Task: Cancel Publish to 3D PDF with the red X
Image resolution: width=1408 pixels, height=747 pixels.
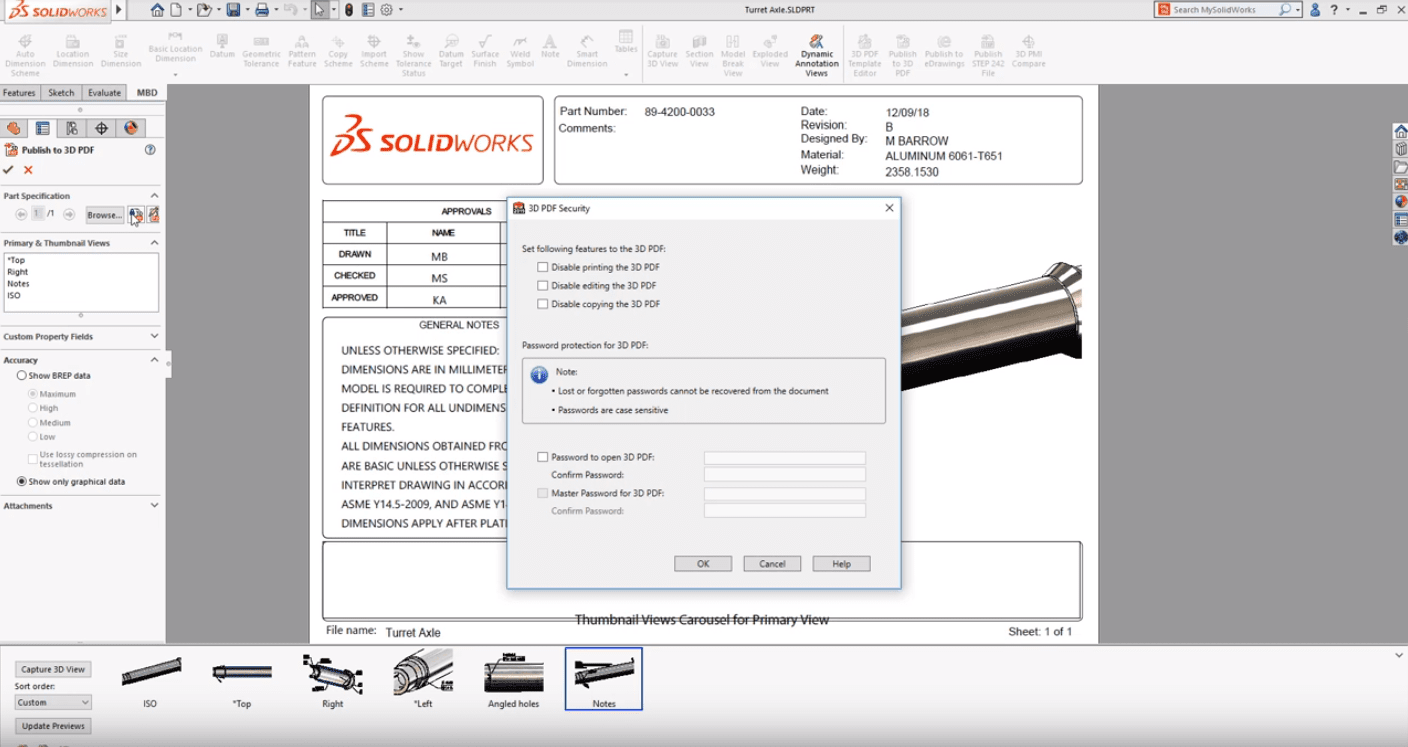Action: click(28, 170)
